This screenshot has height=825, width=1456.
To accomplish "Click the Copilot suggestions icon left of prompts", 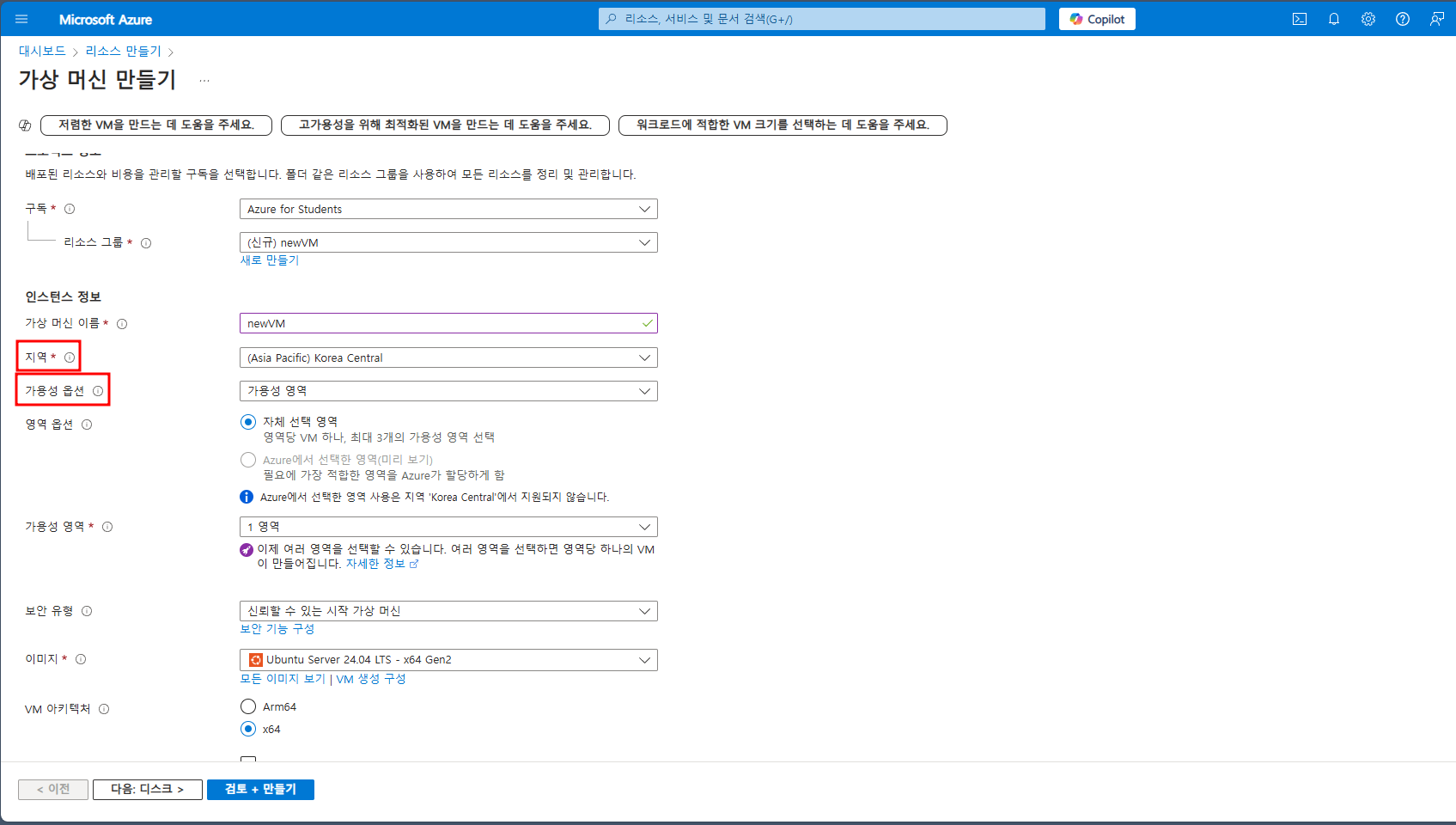I will tap(25, 125).
